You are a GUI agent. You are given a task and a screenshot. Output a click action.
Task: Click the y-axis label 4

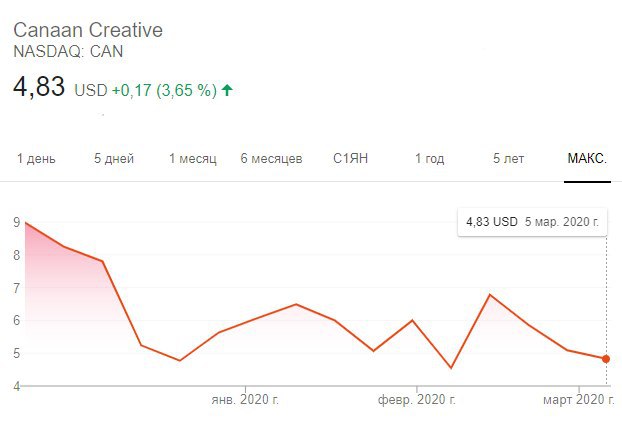click(x=16, y=386)
